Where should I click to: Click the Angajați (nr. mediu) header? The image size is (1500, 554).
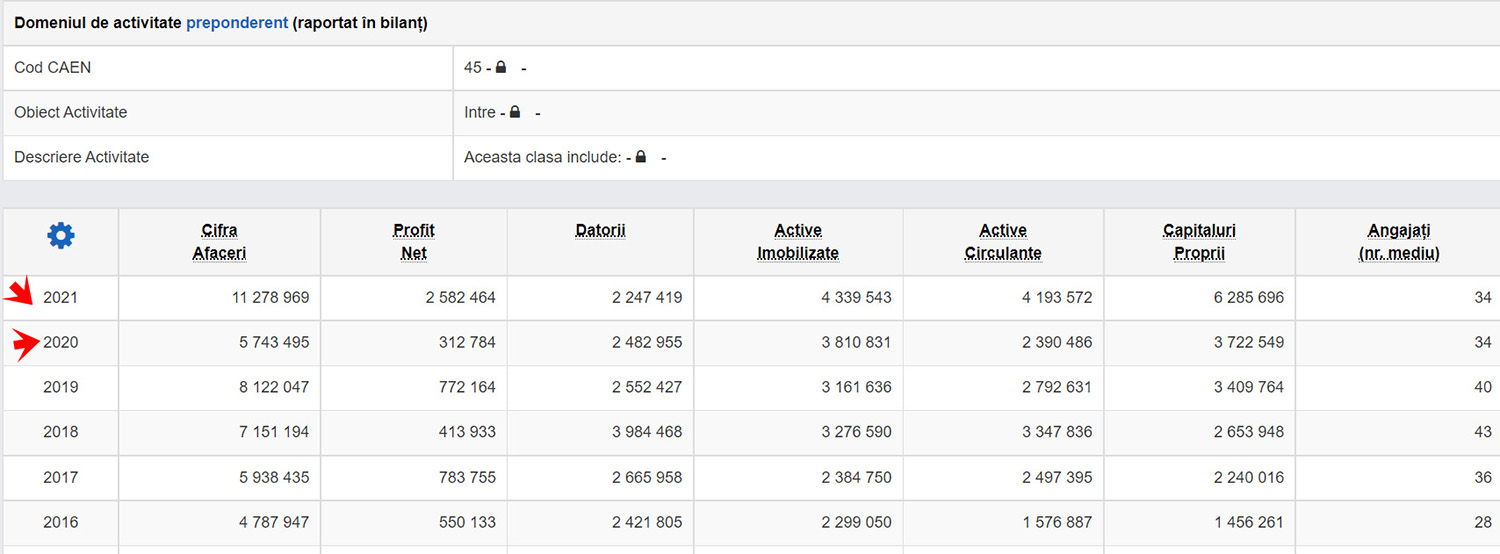pos(1399,242)
